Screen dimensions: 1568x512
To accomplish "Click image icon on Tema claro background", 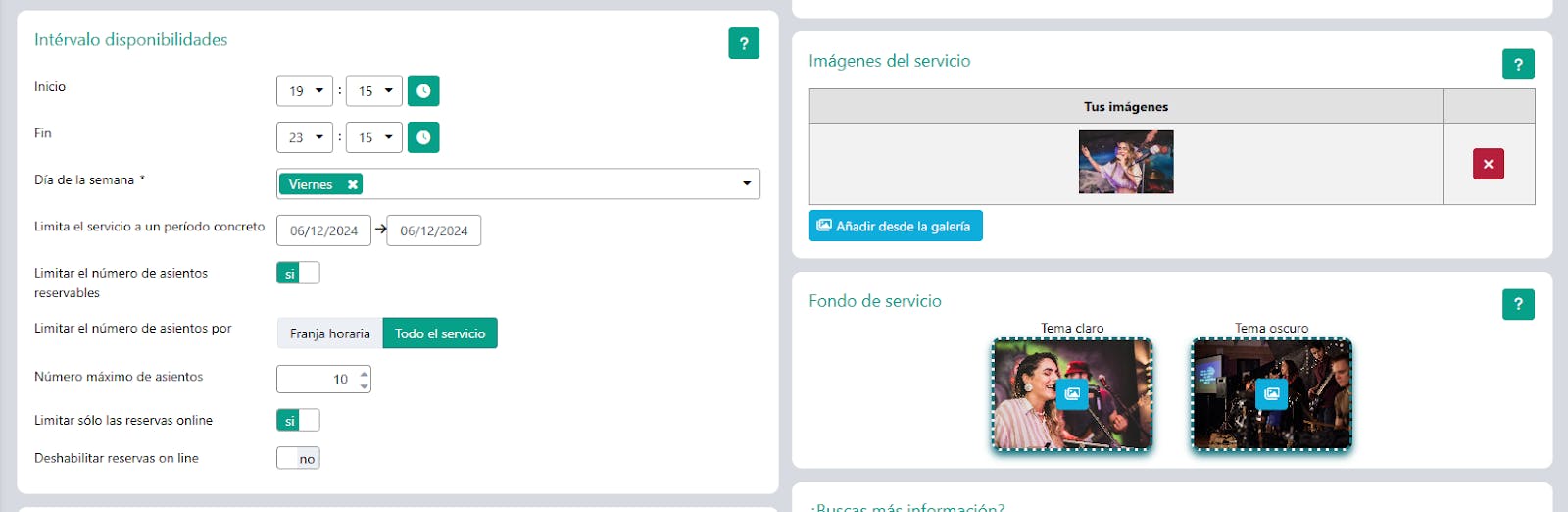I will click(x=1072, y=393).
